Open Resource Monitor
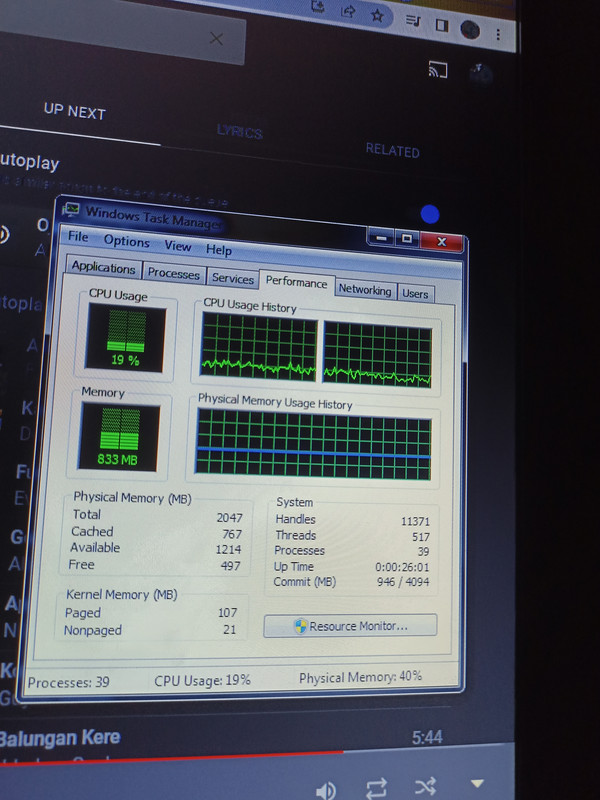600x800 pixels. pos(351,626)
